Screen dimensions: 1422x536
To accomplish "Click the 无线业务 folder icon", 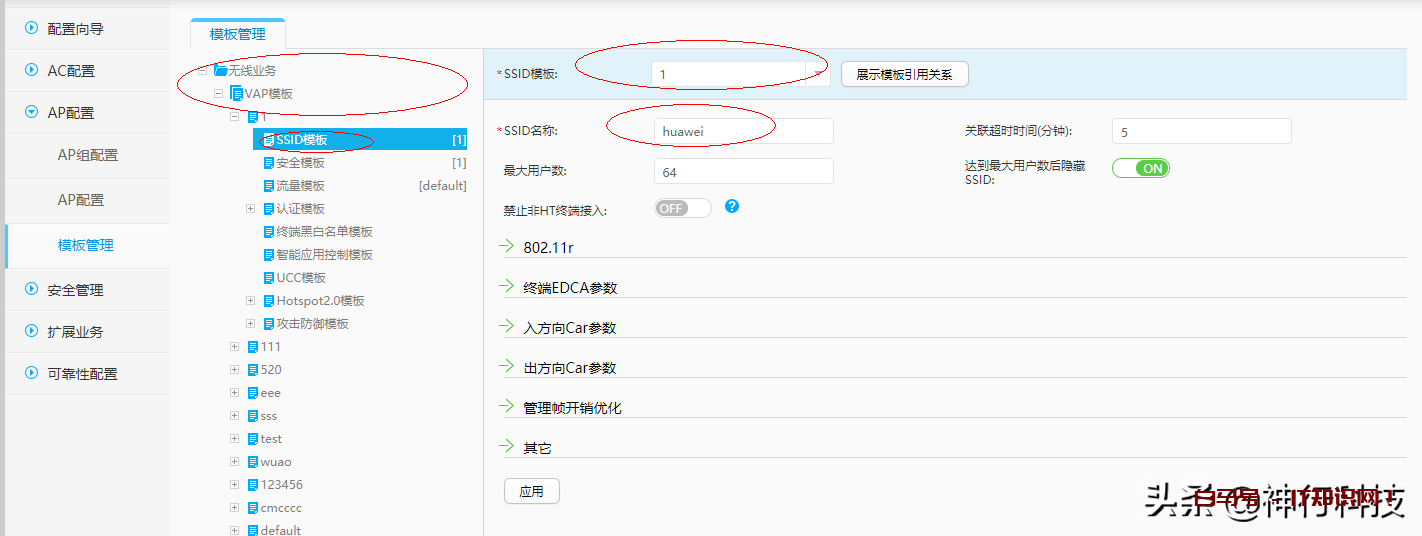I will point(220,71).
